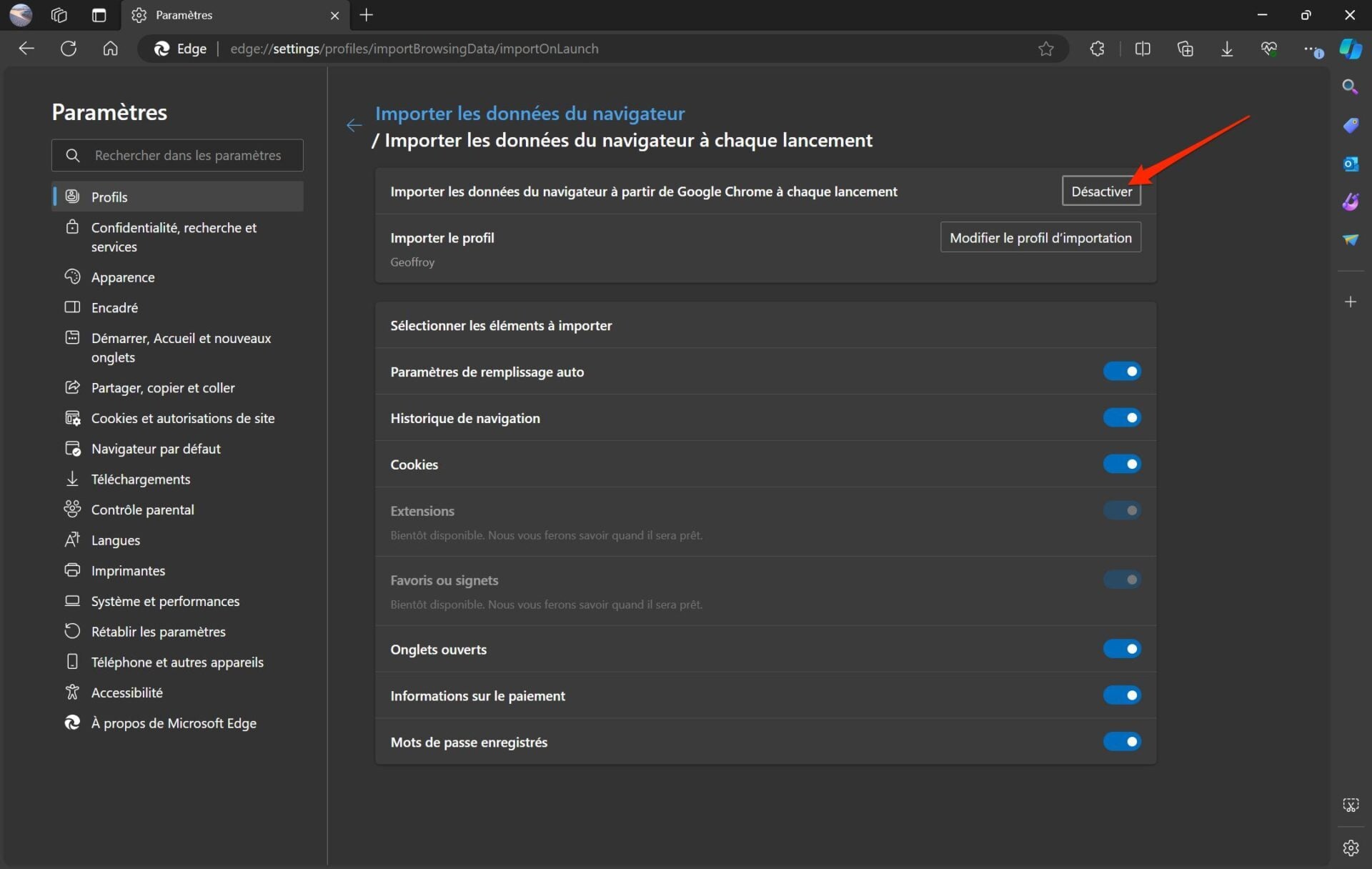
Task: Click the Rechercher dans les paramètres field
Action: [x=187, y=155]
